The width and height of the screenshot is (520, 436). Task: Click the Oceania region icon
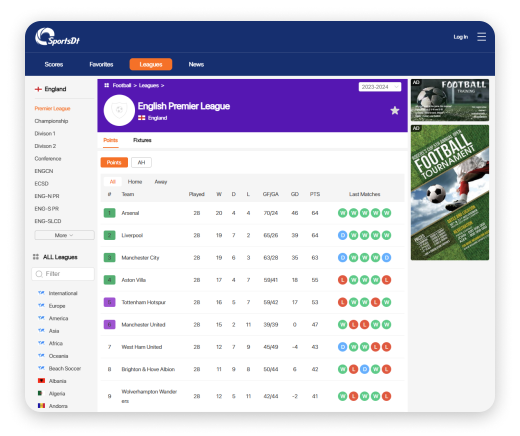coord(41,355)
